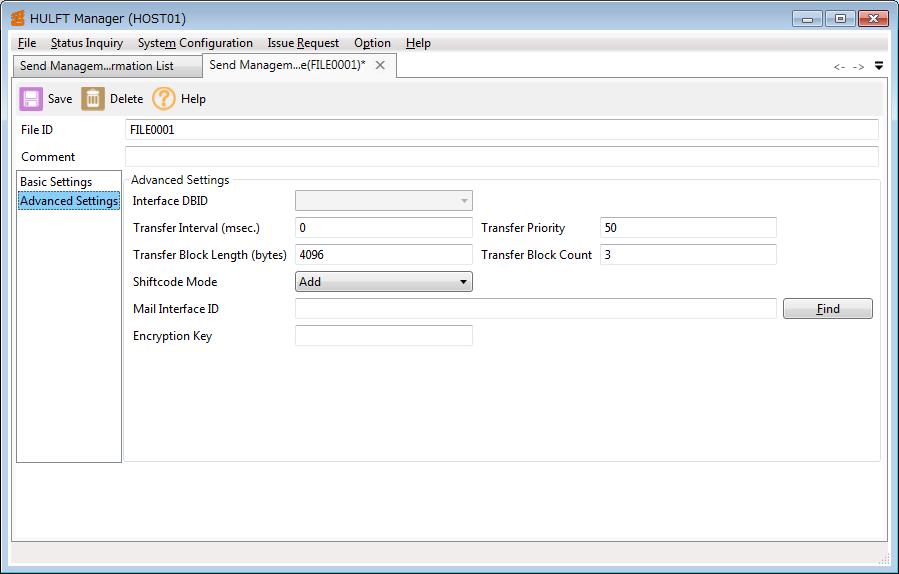Screen dimensions: 899x574
Task: Click the Encryption Key input field
Action: [384, 336]
